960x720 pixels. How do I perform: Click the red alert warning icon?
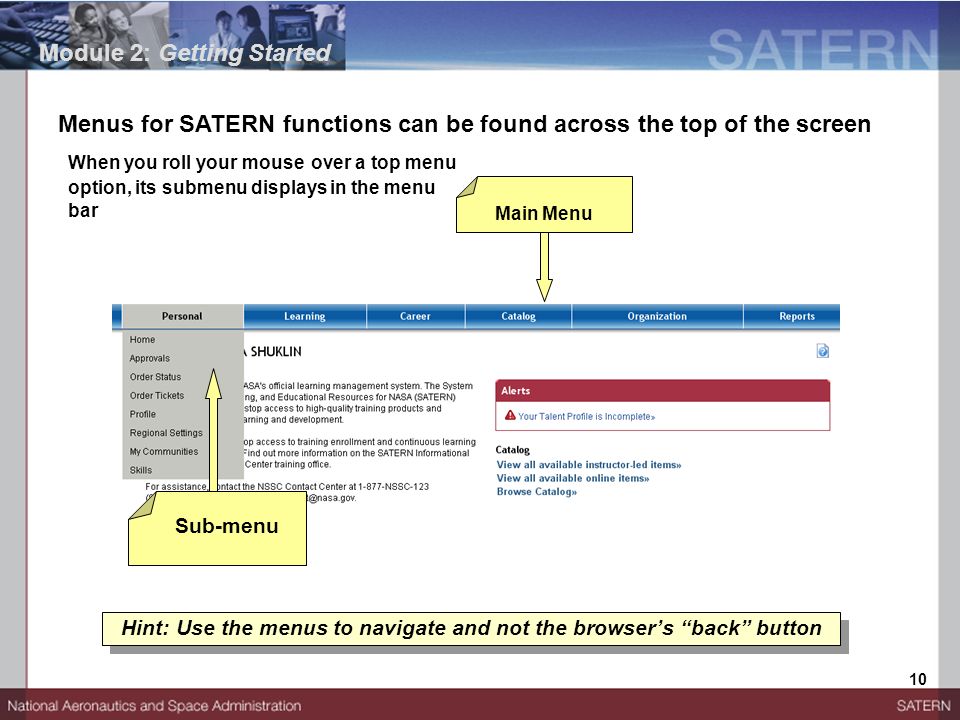coord(510,415)
